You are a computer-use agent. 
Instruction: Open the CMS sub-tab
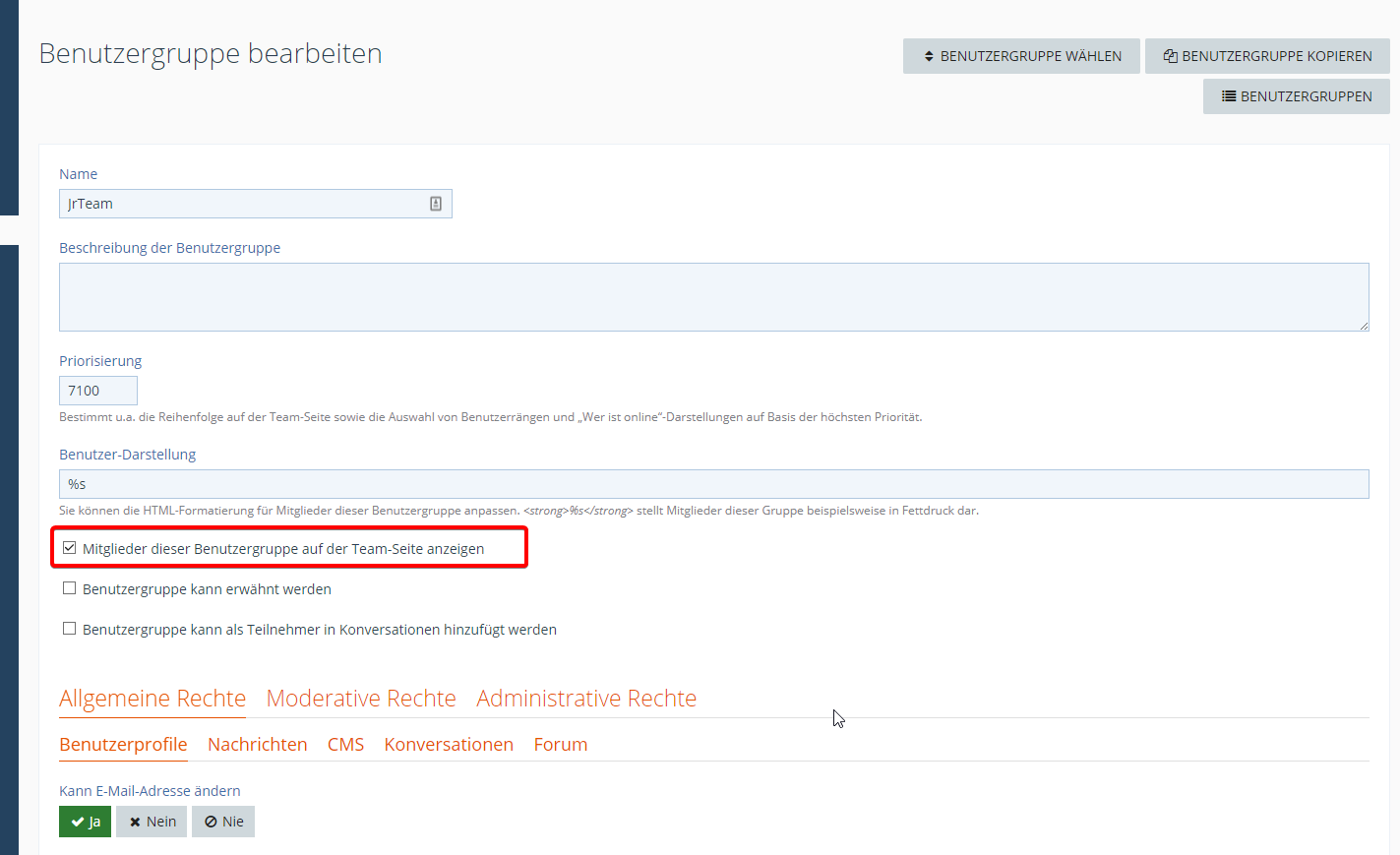click(x=345, y=745)
